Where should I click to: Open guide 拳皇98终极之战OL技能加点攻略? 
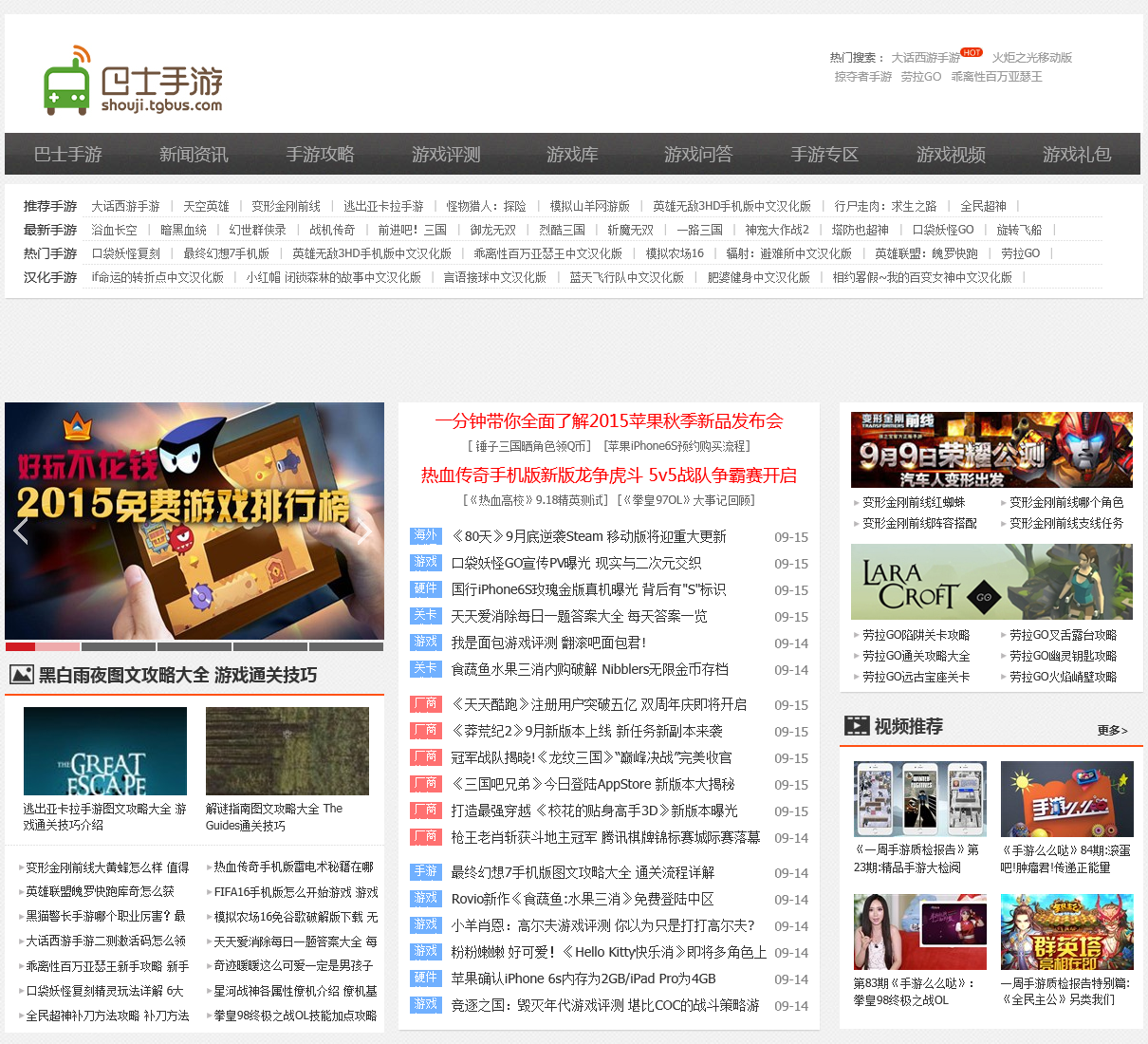pyautogui.click(x=295, y=1016)
